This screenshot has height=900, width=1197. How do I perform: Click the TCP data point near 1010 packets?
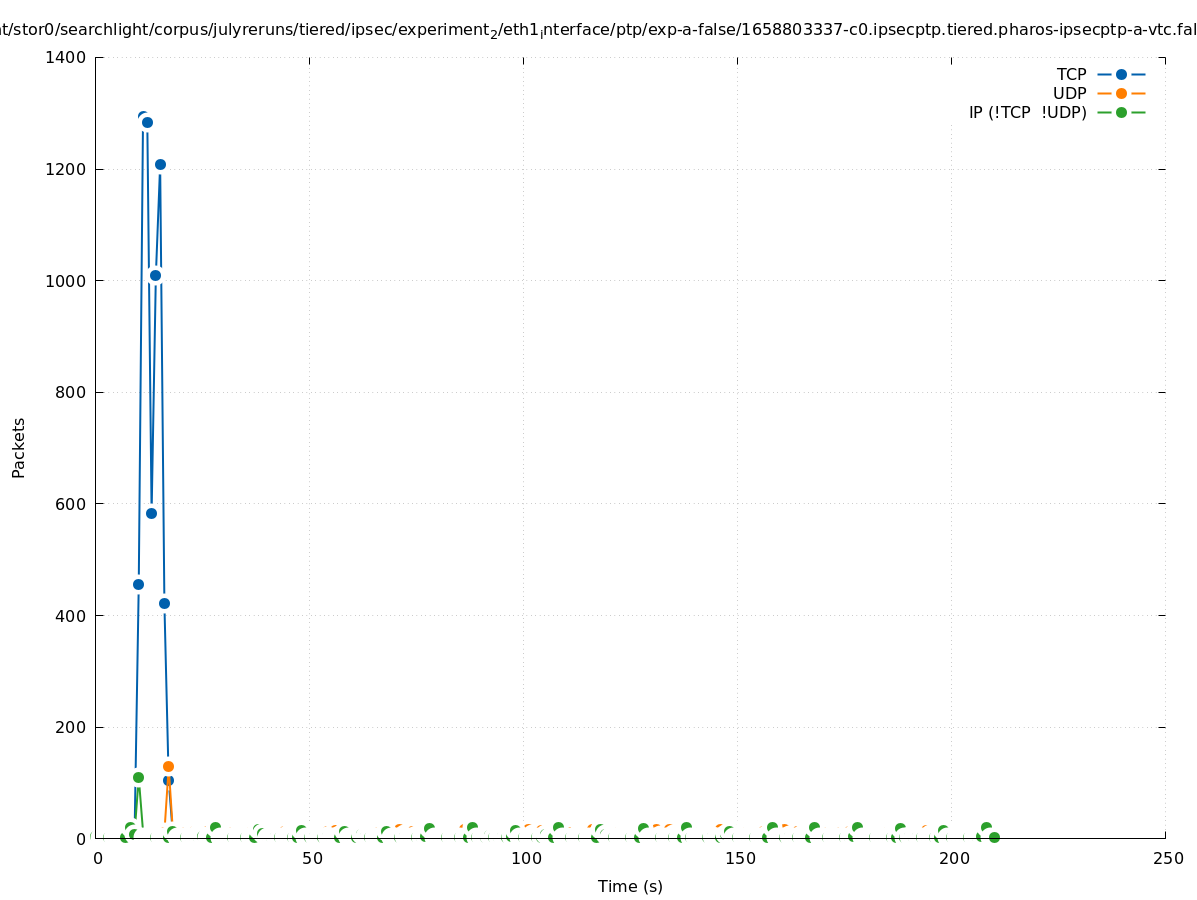coord(155,275)
